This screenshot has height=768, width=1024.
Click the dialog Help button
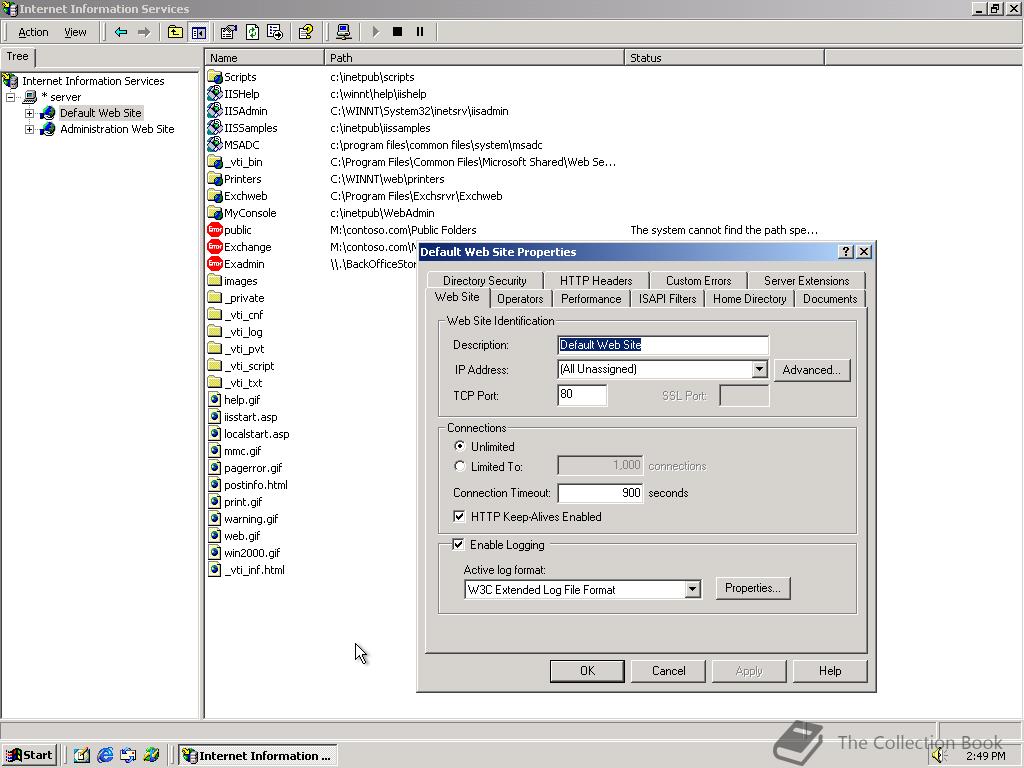point(830,671)
